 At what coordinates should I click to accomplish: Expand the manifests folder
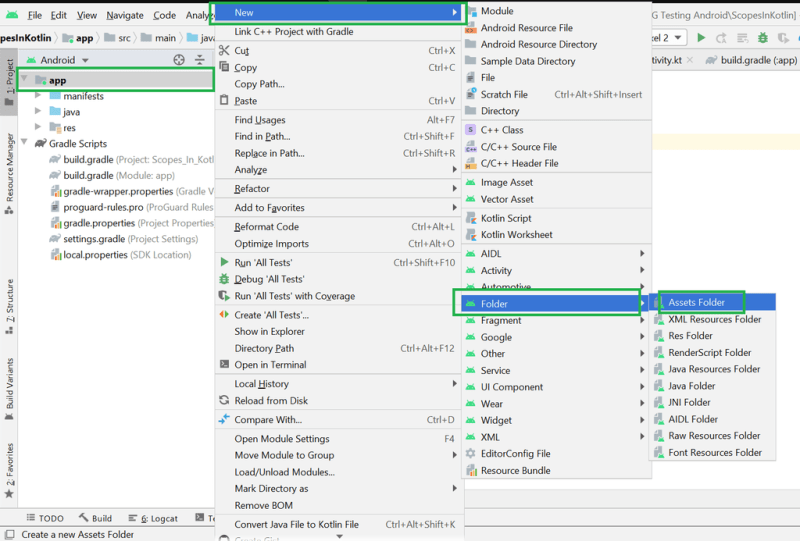(x=38, y=95)
